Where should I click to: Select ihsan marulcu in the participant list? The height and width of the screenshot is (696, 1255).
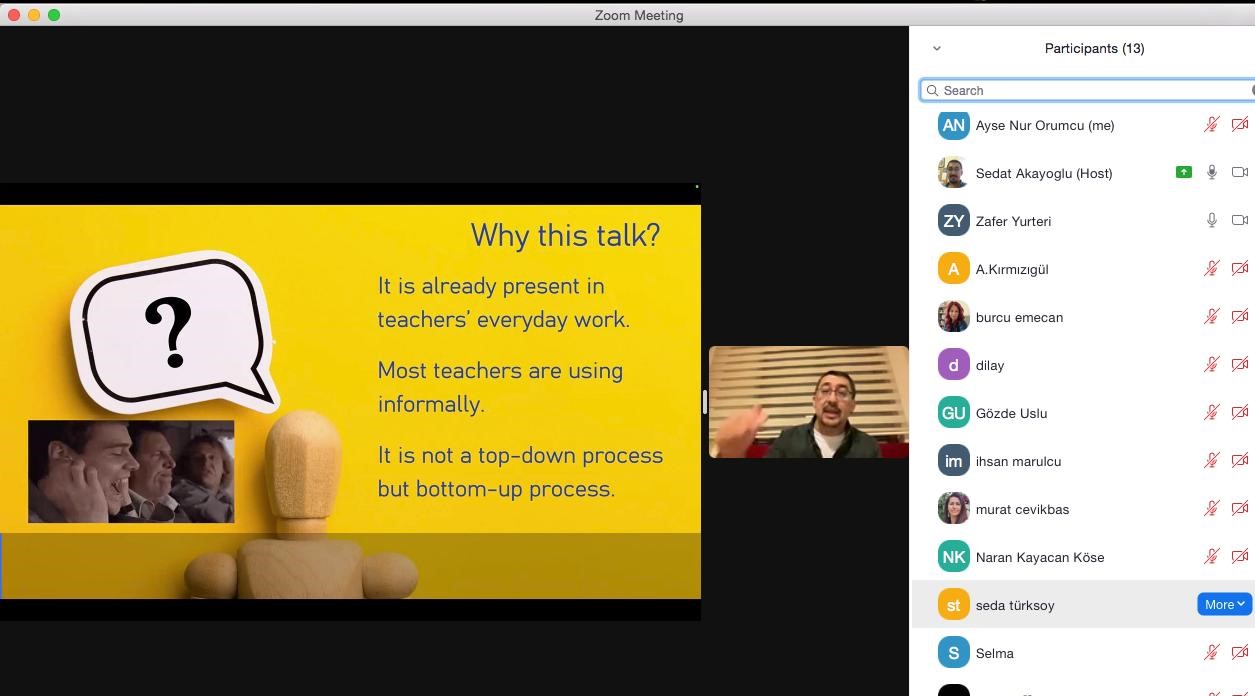click(1018, 461)
